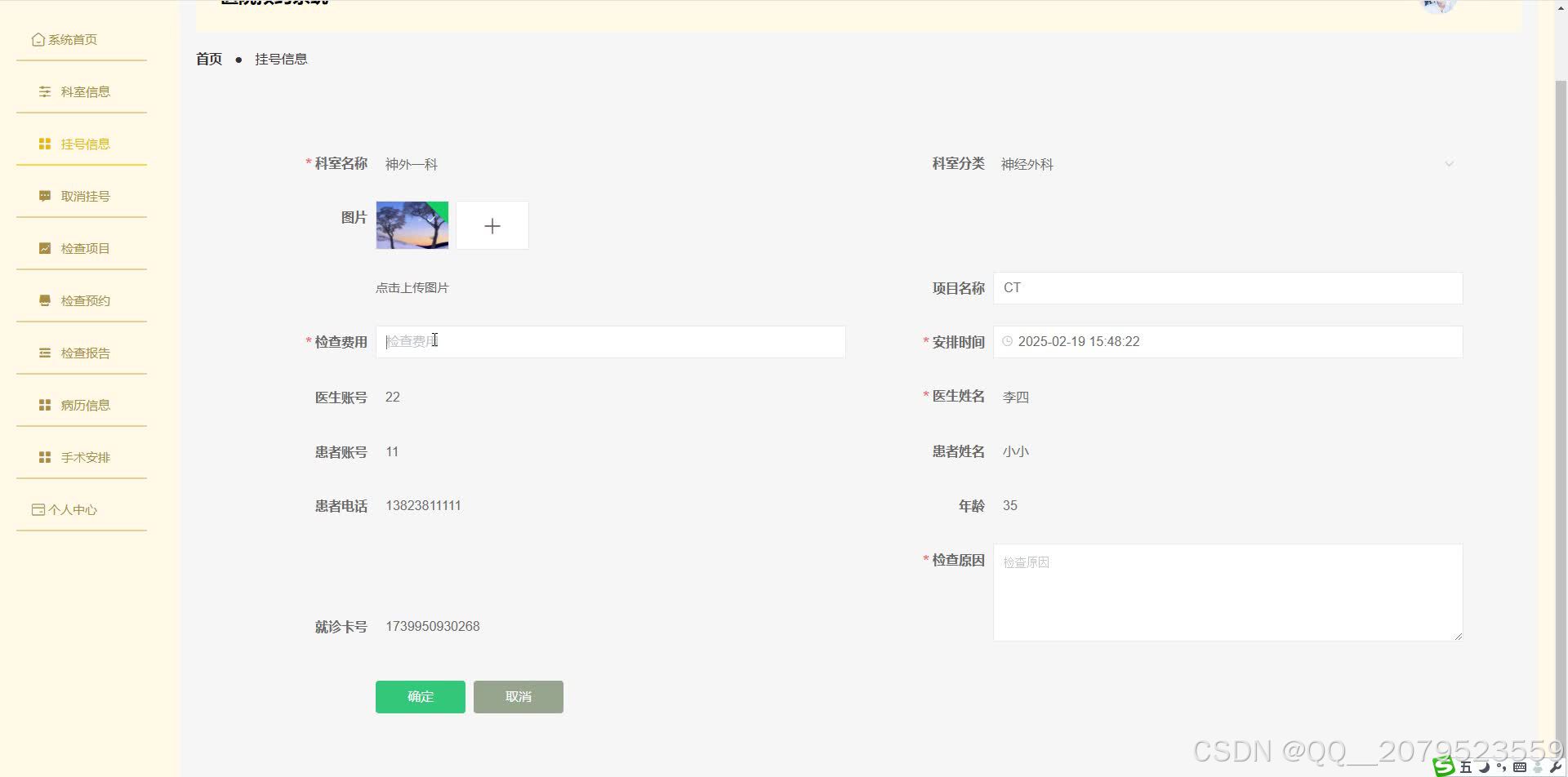Click the 检查原因 text area
The width and height of the screenshot is (1568, 777).
[x=1227, y=593]
